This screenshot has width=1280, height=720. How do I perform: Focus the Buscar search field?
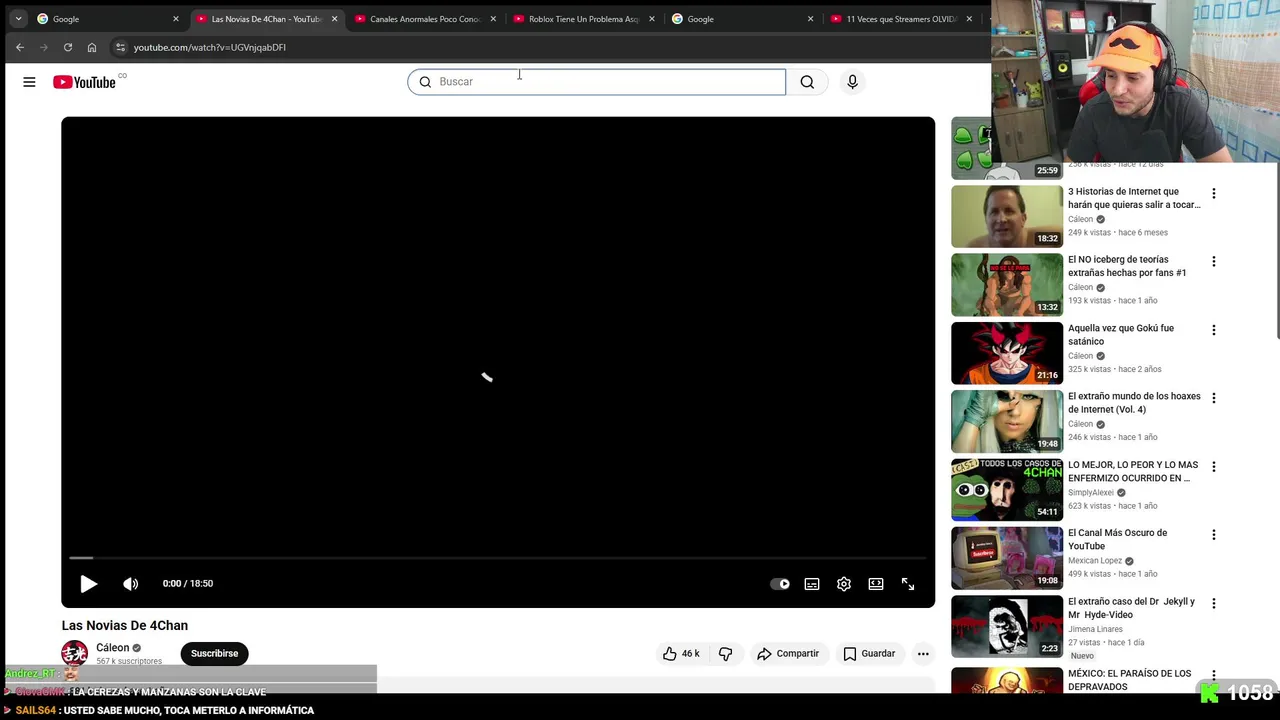[596, 82]
